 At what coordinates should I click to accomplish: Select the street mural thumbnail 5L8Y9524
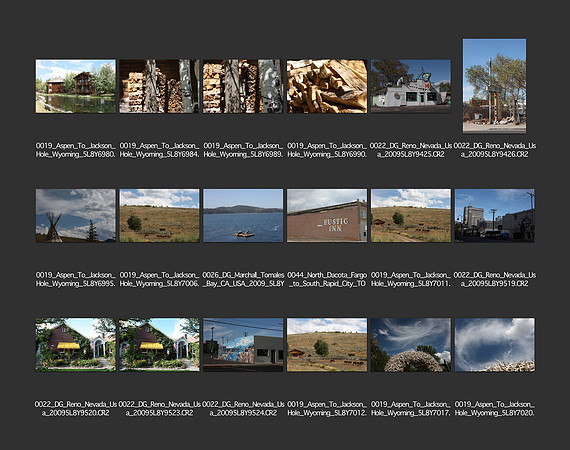[243, 345]
